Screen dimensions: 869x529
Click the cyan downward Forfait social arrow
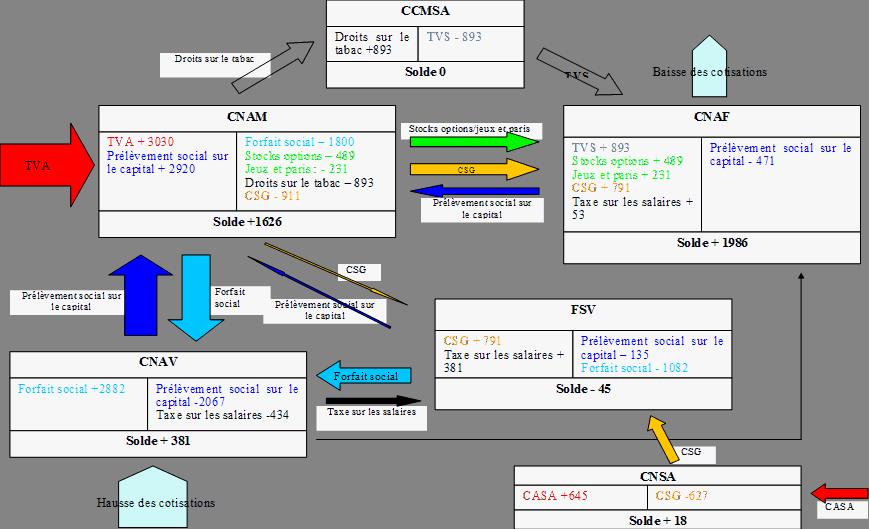click(196, 297)
